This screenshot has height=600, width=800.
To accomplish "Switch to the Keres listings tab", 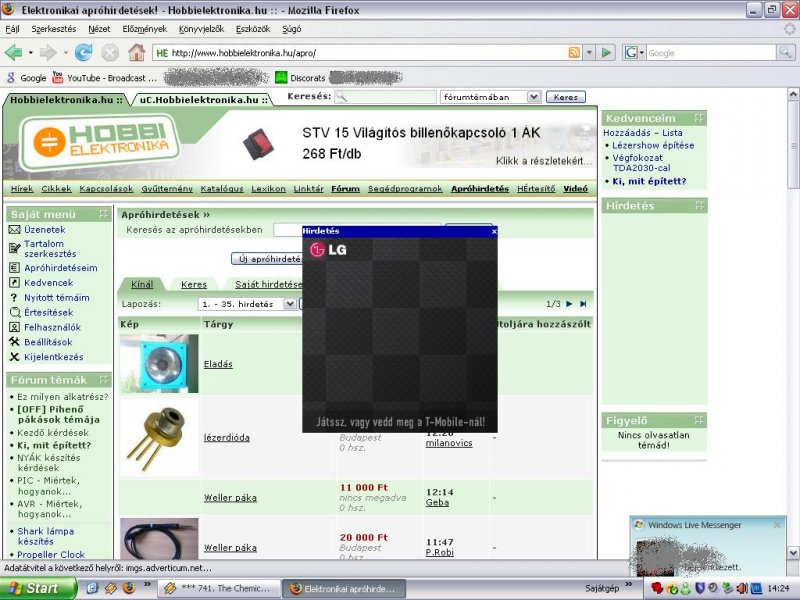I will pyautogui.click(x=194, y=285).
